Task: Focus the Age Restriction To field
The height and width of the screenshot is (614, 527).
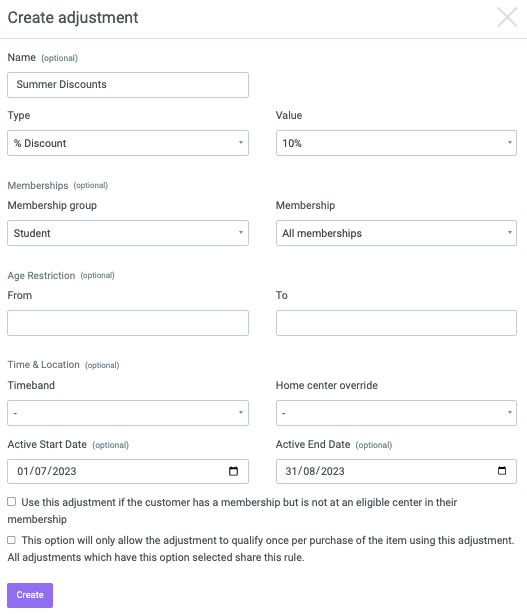Action: [396, 323]
